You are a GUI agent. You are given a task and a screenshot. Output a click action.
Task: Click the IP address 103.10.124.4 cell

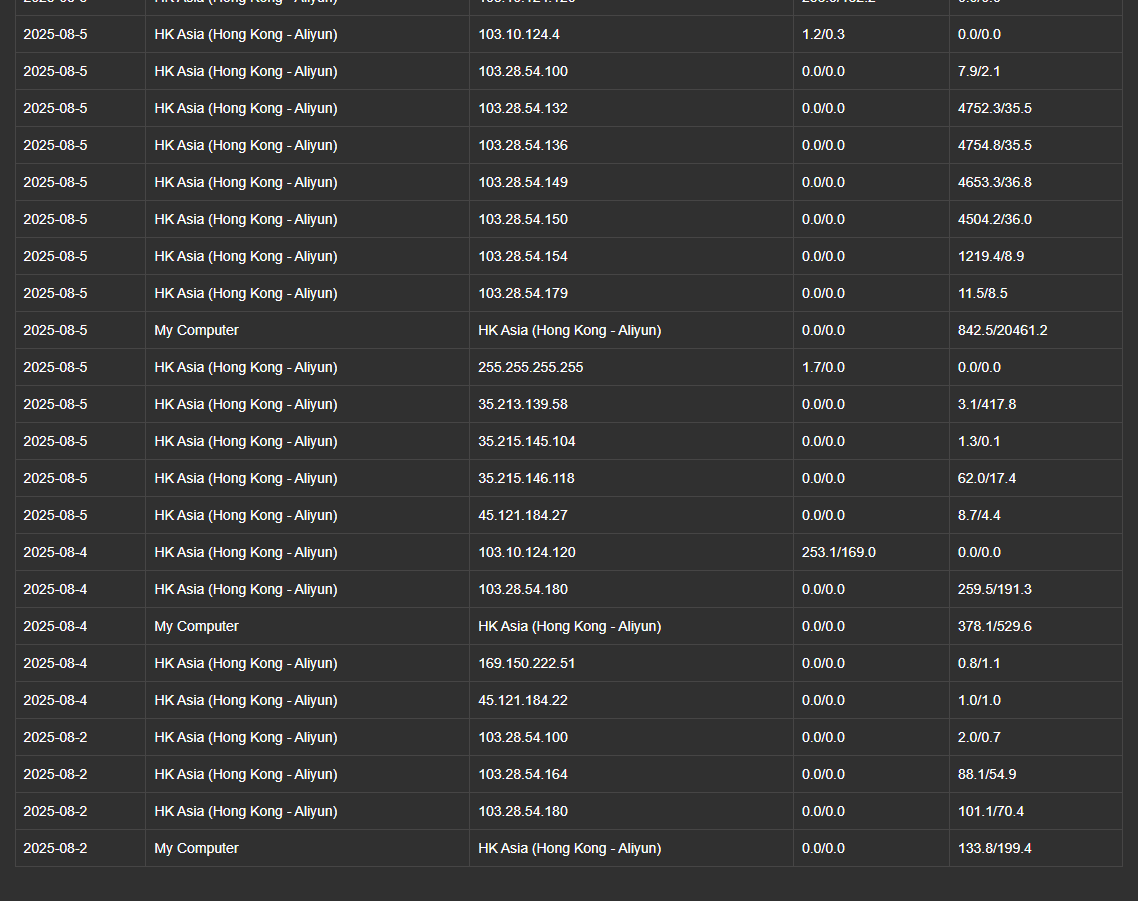pos(519,34)
